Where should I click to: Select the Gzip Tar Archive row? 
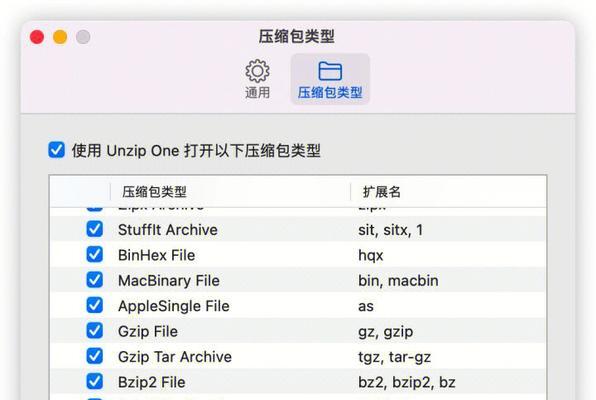click(298, 356)
